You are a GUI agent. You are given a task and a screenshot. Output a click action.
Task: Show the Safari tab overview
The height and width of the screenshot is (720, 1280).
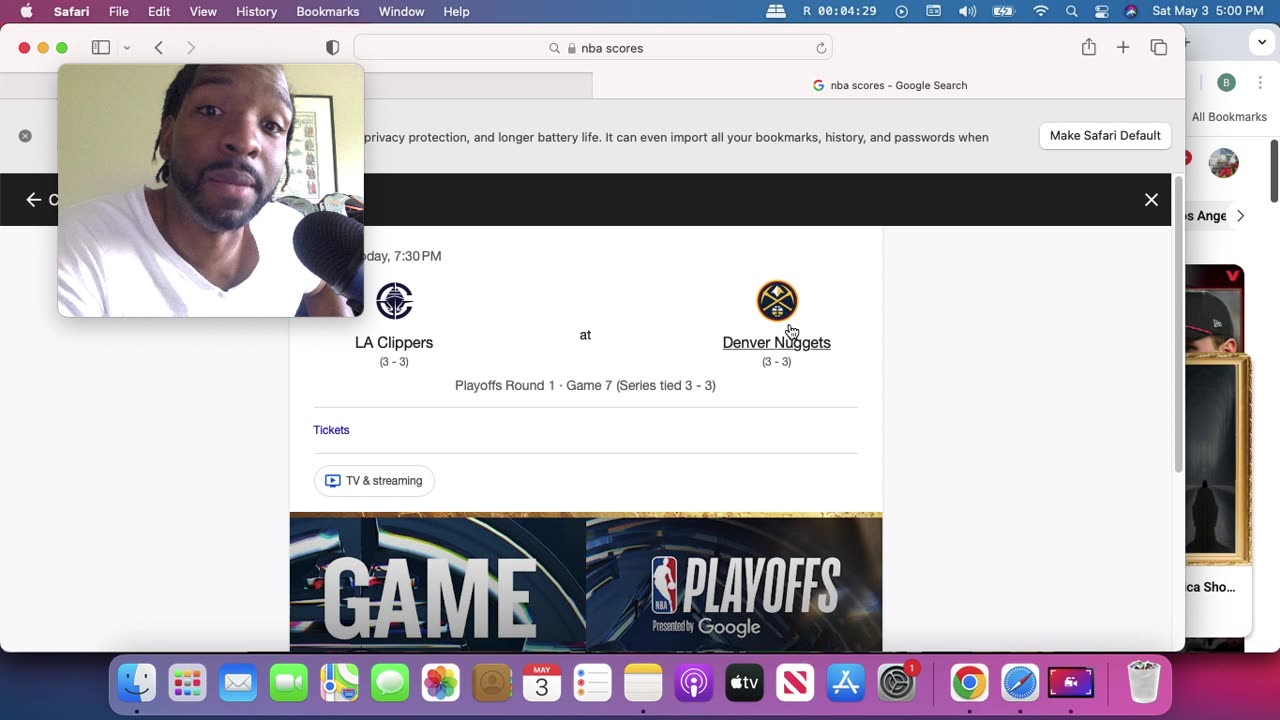coord(1159,48)
